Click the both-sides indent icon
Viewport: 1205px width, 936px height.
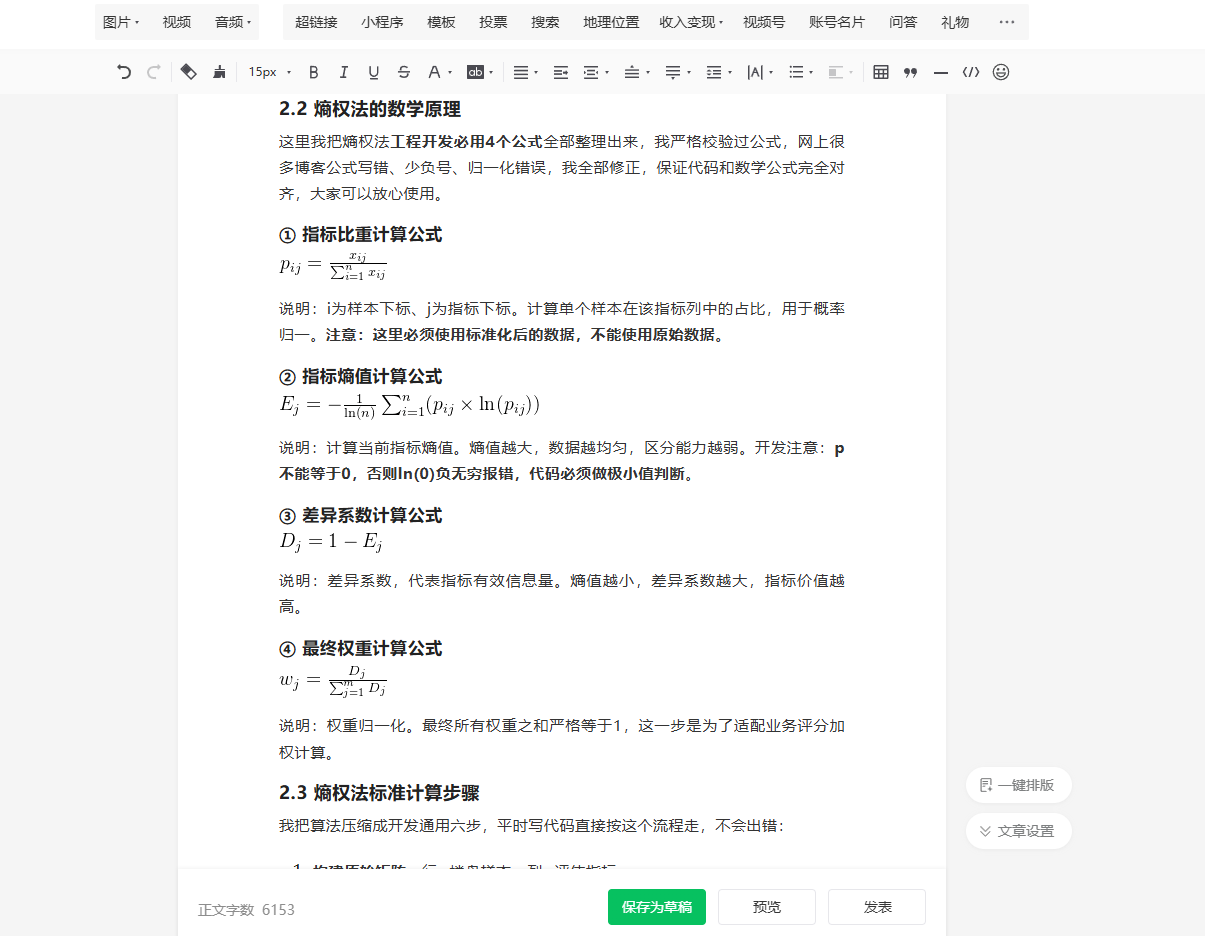point(591,72)
